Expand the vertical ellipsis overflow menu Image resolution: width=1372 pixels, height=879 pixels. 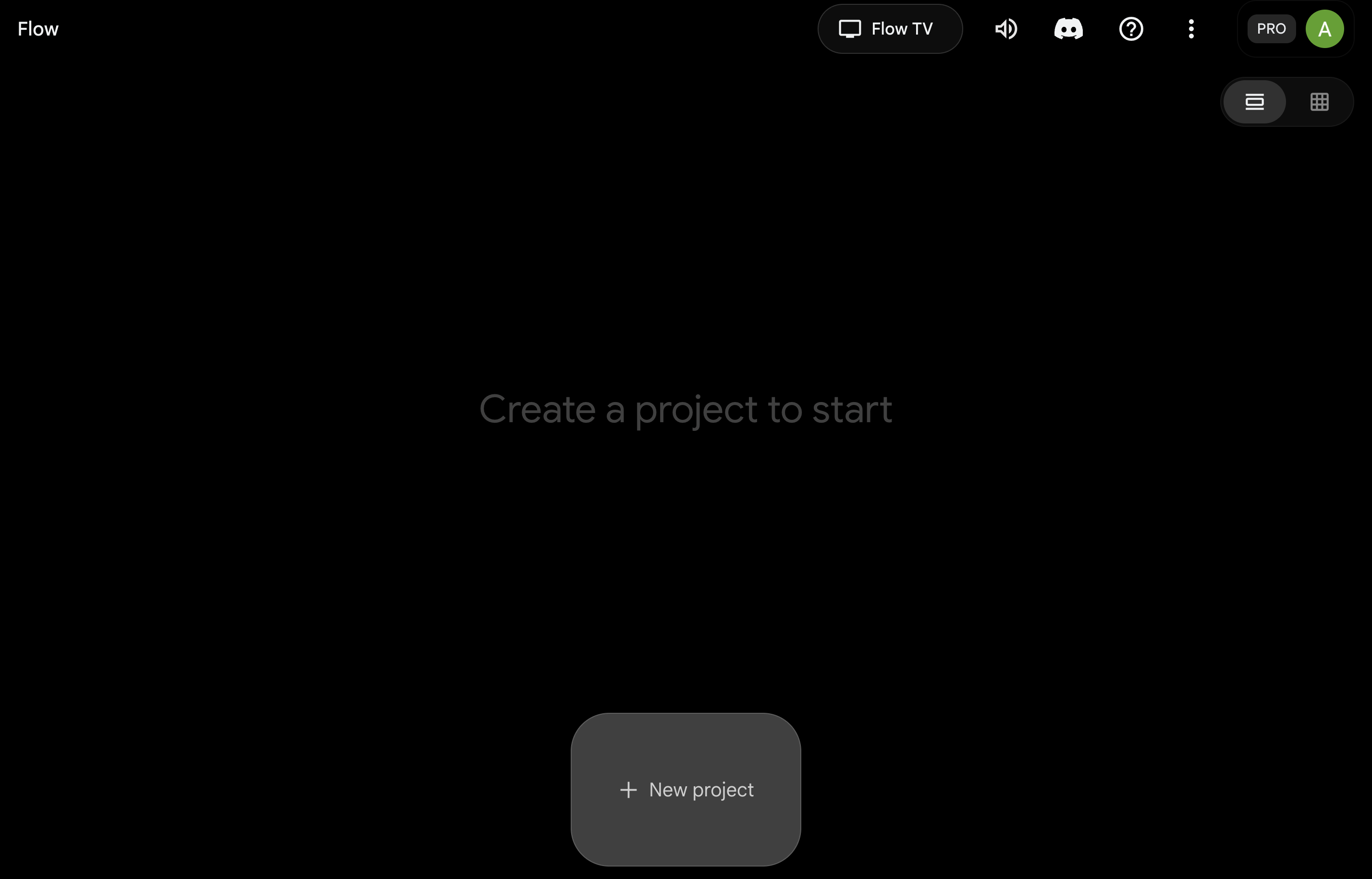pos(1191,28)
